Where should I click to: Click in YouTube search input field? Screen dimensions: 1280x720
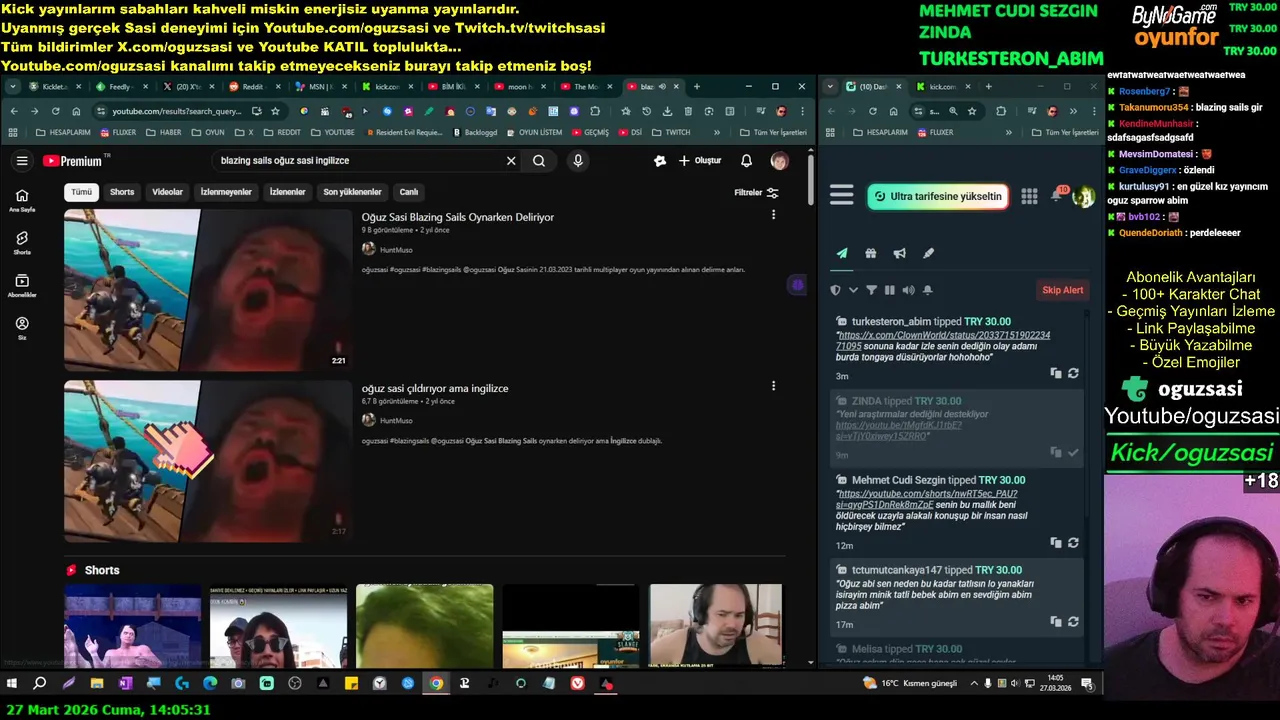point(360,161)
